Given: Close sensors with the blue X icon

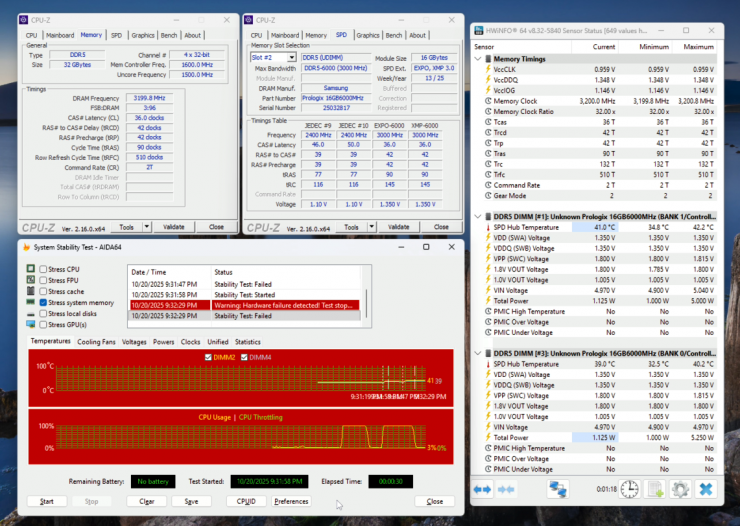Looking at the screenshot, I should coord(706,489).
